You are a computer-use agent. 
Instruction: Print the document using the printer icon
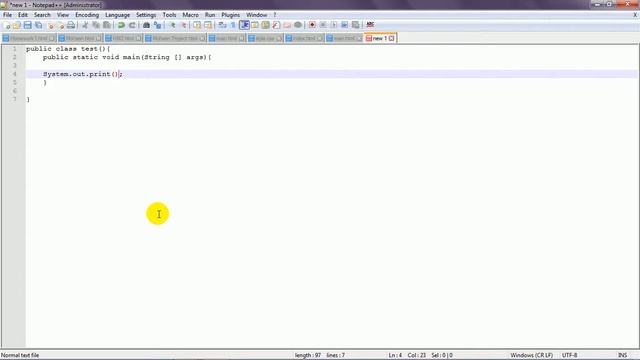[x=71, y=25]
